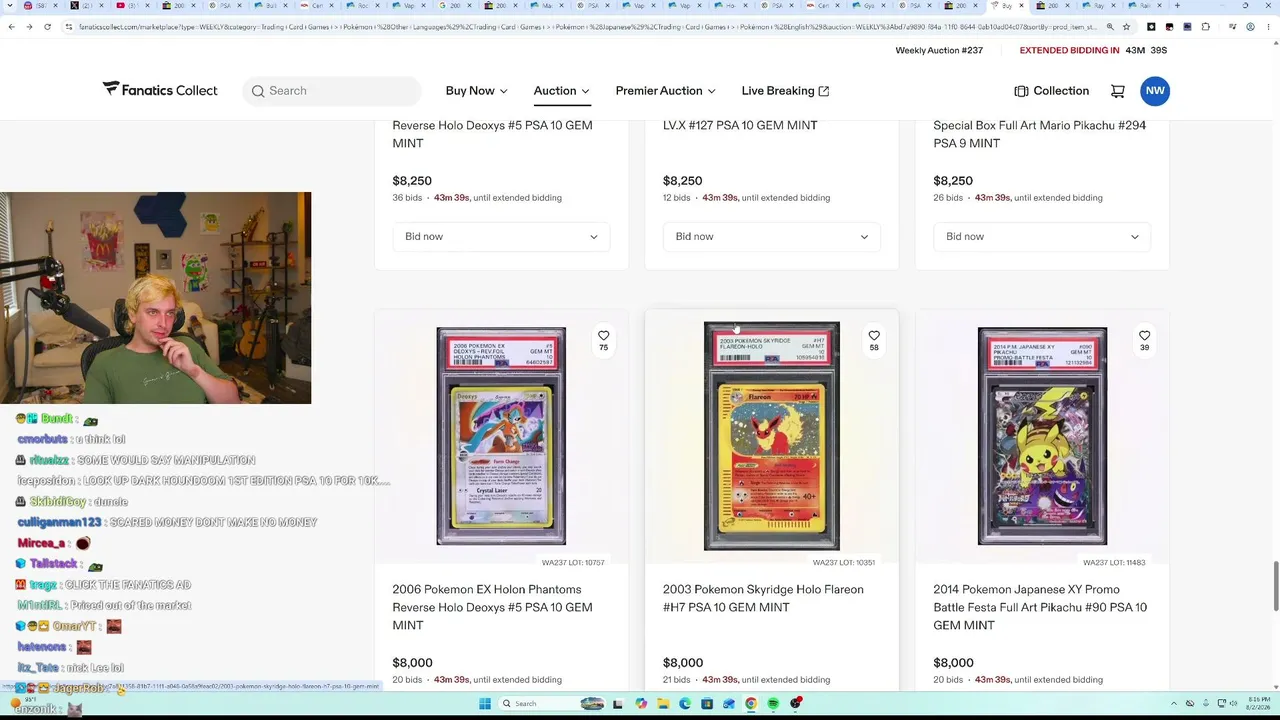1280x720 pixels.
Task: View the Battle Festa Pikachu card image
Action: 1042,436
